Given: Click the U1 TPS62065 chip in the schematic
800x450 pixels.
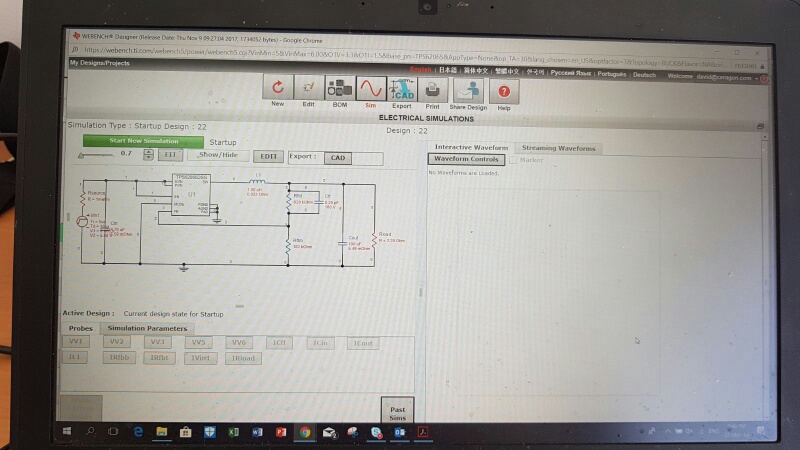Looking at the screenshot, I should (x=191, y=195).
